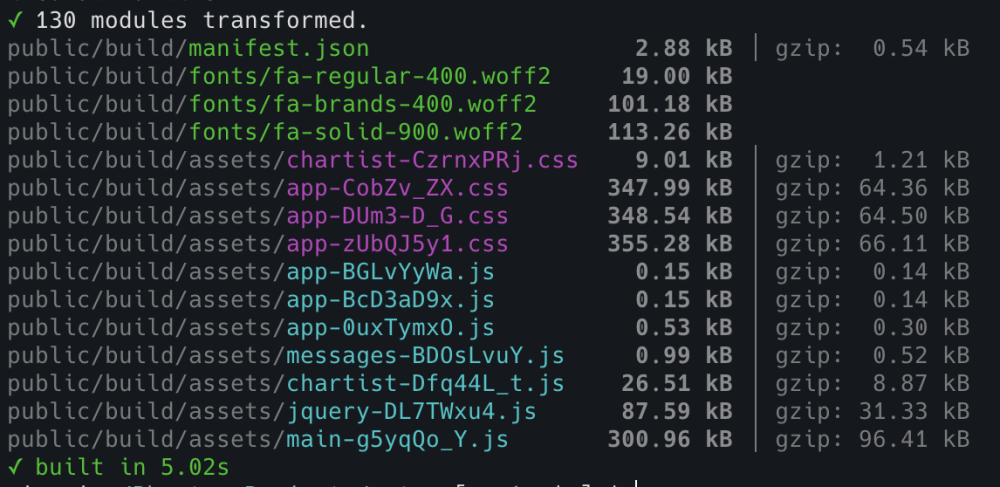Click the jquery-DL7TWxu4.js filename
The height and width of the screenshot is (487, 1000).
(x=411, y=411)
